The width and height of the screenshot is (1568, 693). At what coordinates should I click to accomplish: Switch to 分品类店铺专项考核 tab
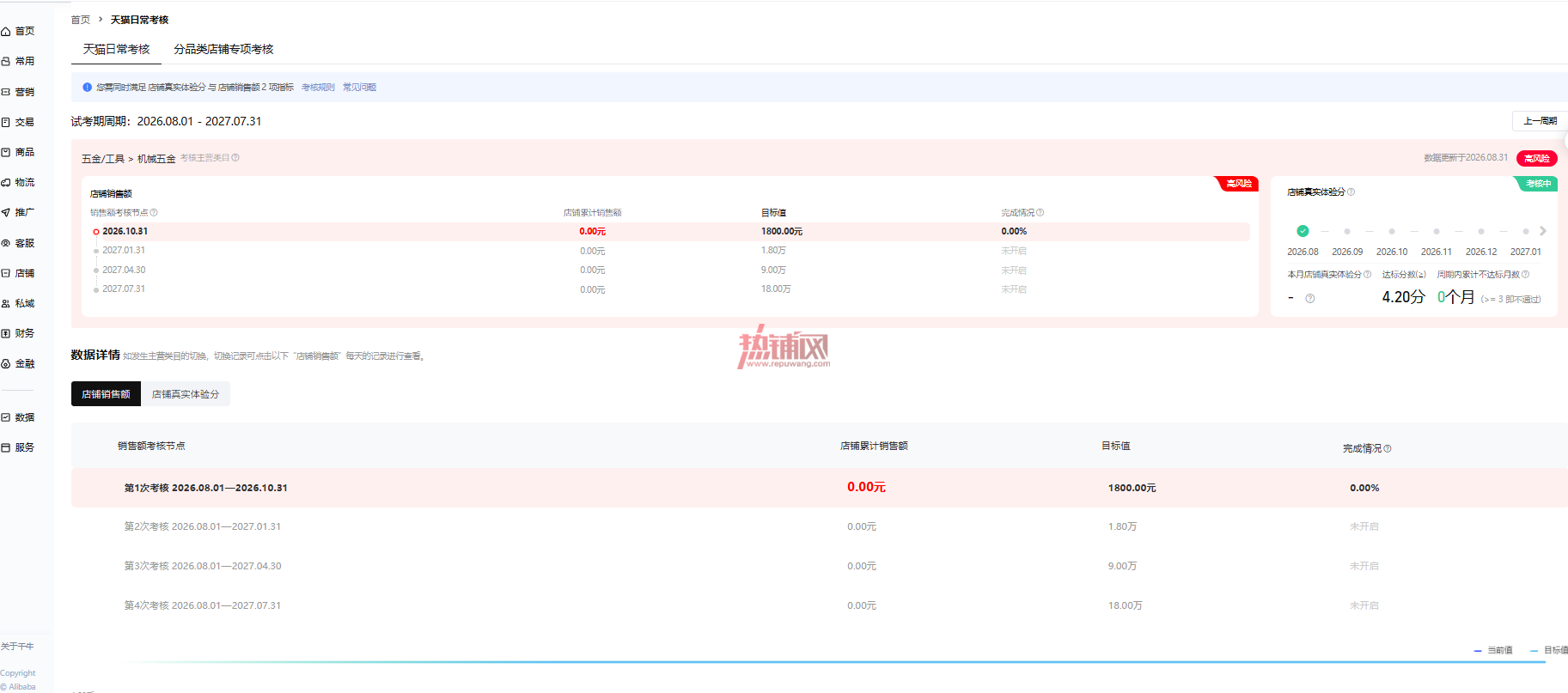pyautogui.click(x=223, y=49)
